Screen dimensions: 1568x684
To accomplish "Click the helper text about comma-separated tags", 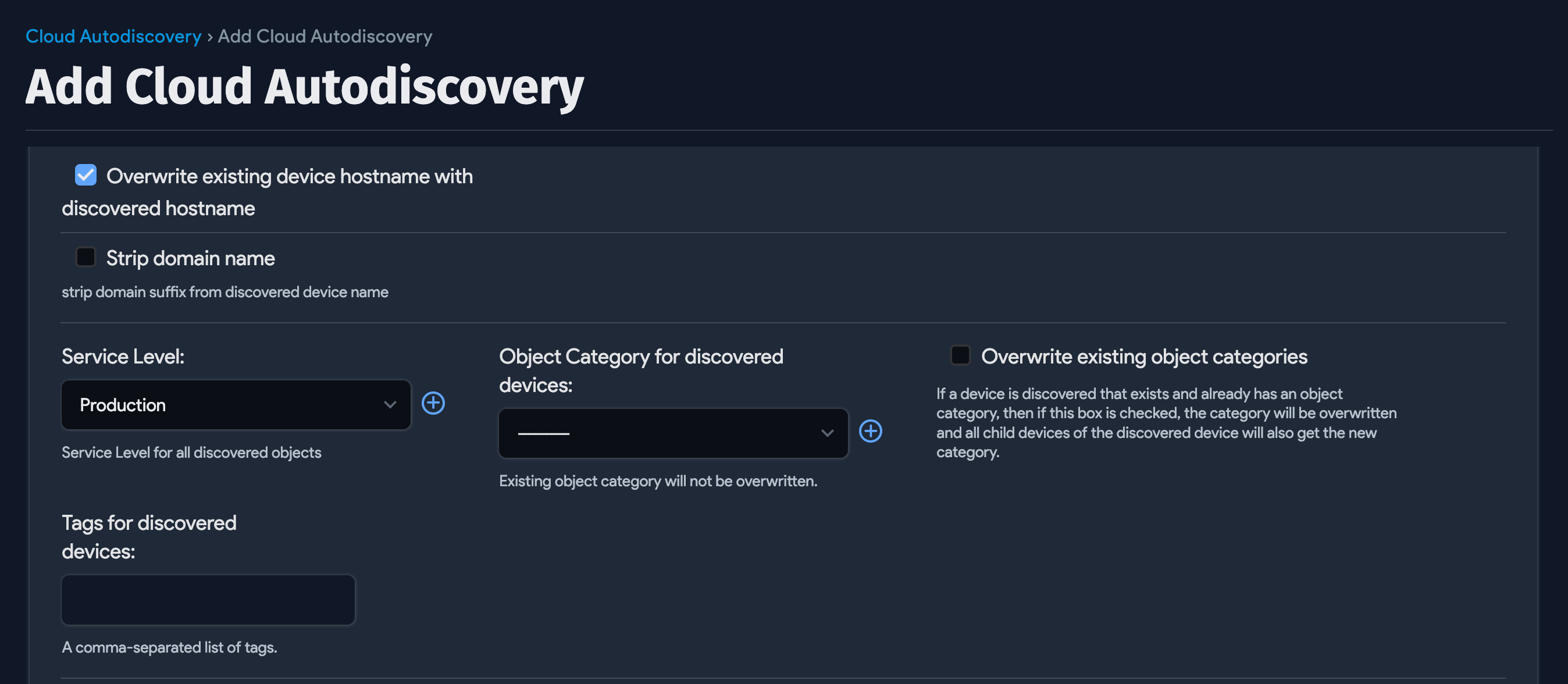I will pos(169,647).
